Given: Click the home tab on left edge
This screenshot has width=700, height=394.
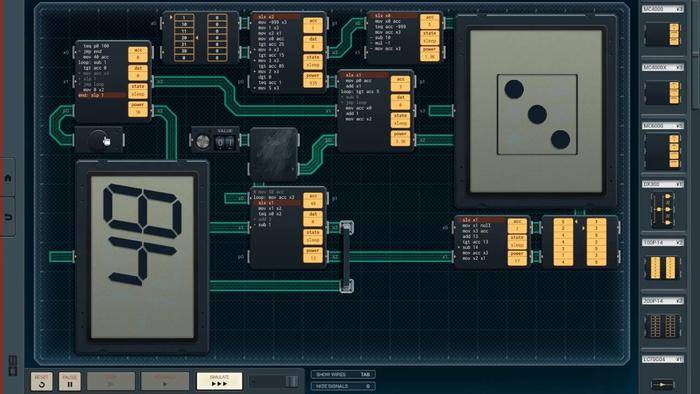Looking at the screenshot, I should pyautogui.click(x=8, y=178).
